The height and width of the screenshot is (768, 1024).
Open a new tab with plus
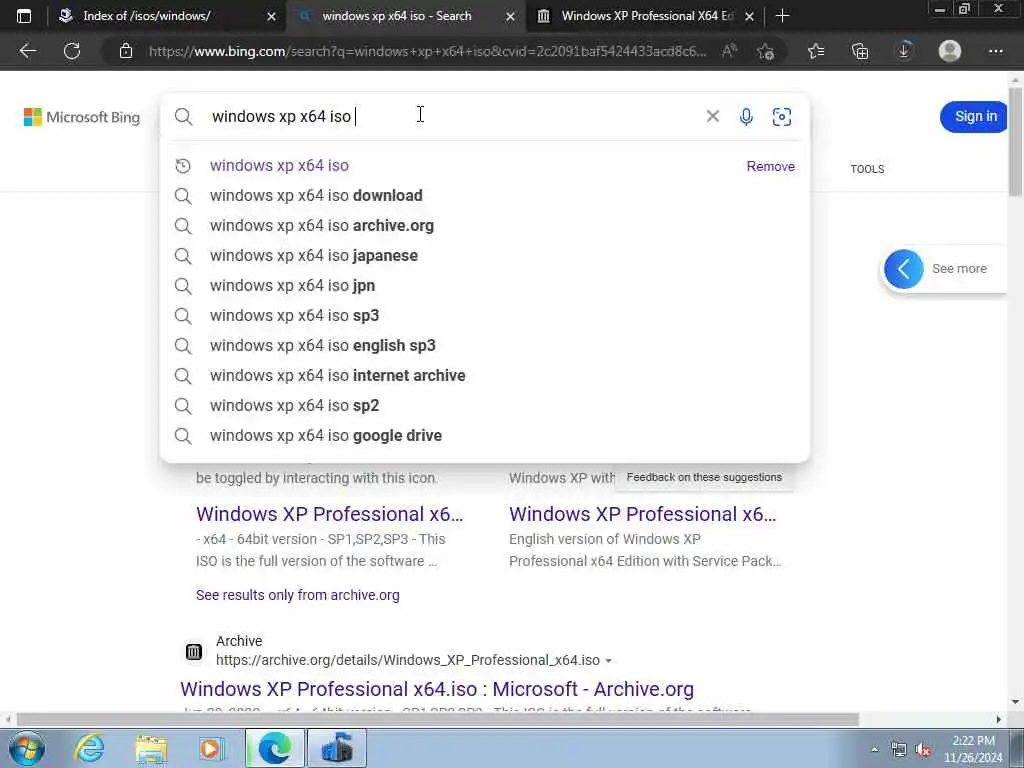(782, 16)
